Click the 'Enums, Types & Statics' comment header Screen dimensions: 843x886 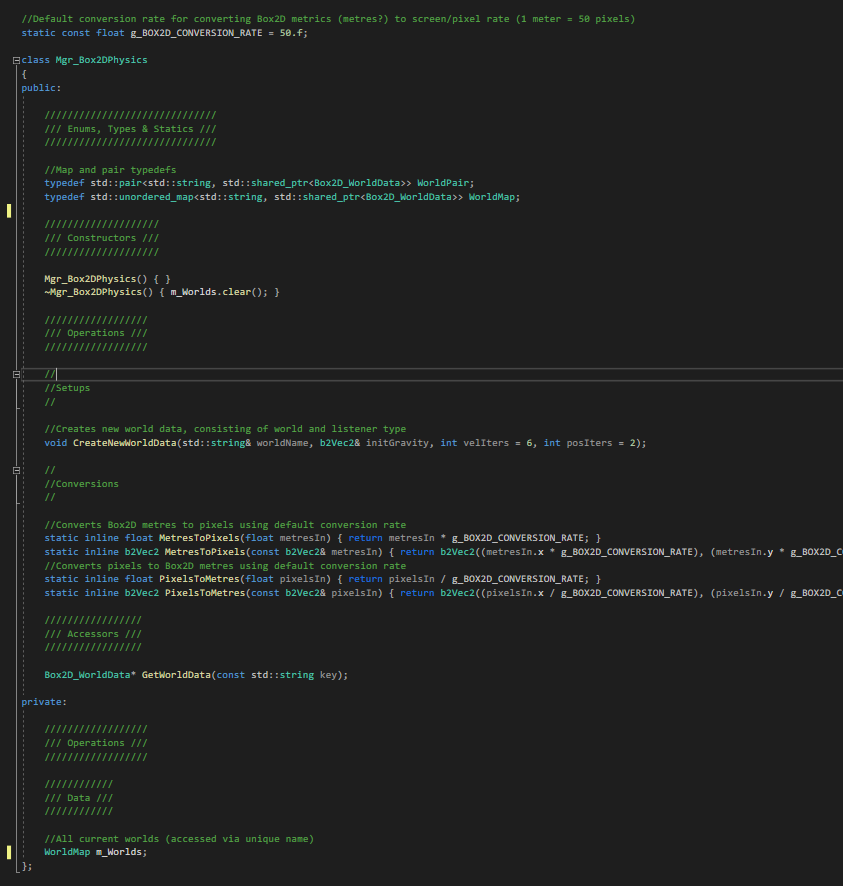[130, 129]
